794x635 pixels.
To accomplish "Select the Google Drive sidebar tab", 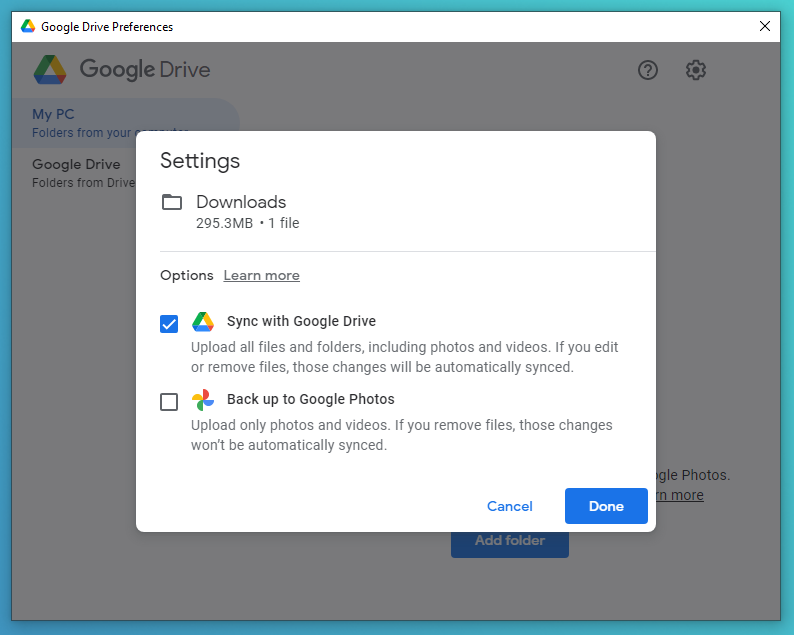I will pos(76,172).
